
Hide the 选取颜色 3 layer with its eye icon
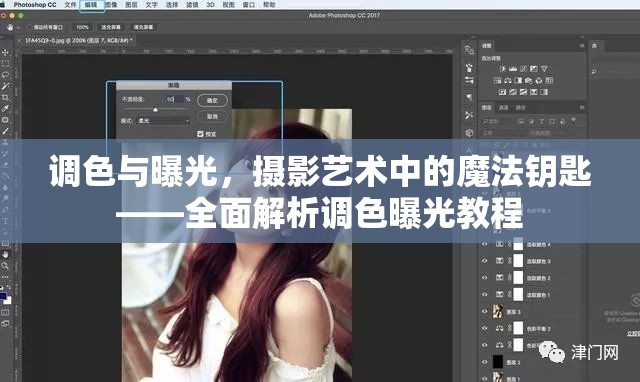(484, 261)
